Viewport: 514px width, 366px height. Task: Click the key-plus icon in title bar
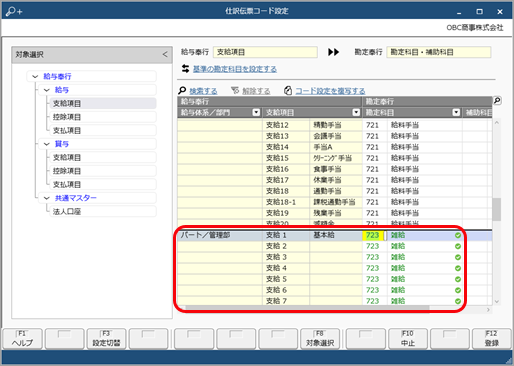(x=14, y=11)
